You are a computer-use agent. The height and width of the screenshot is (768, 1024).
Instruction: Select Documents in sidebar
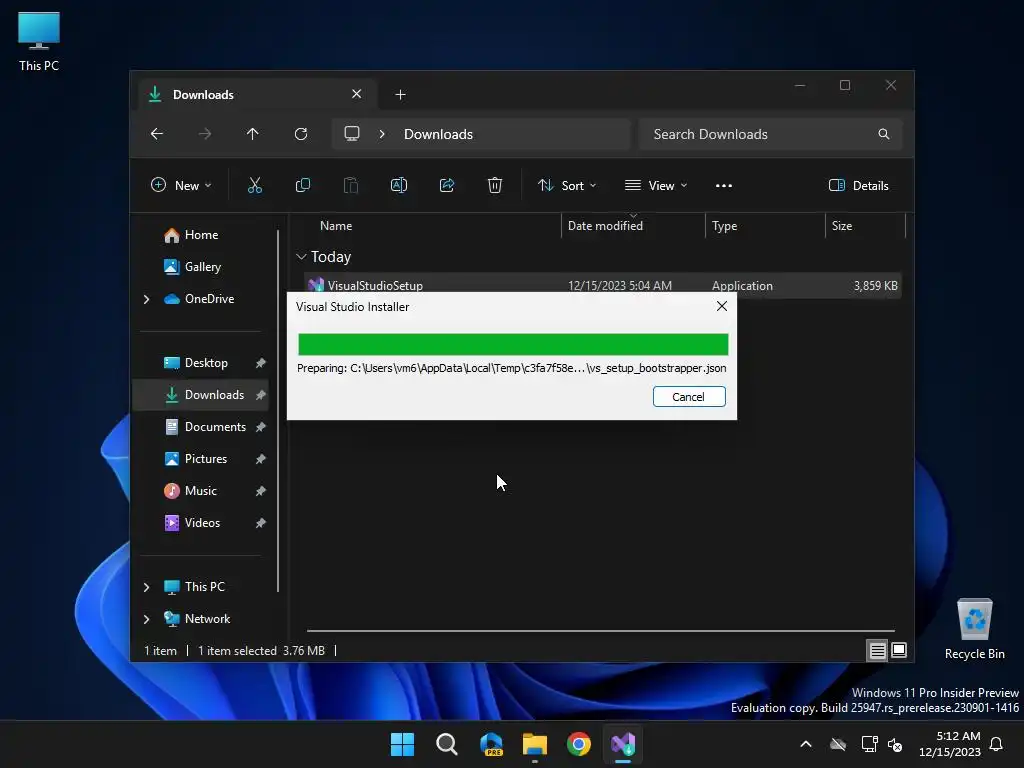[x=215, y=427]
